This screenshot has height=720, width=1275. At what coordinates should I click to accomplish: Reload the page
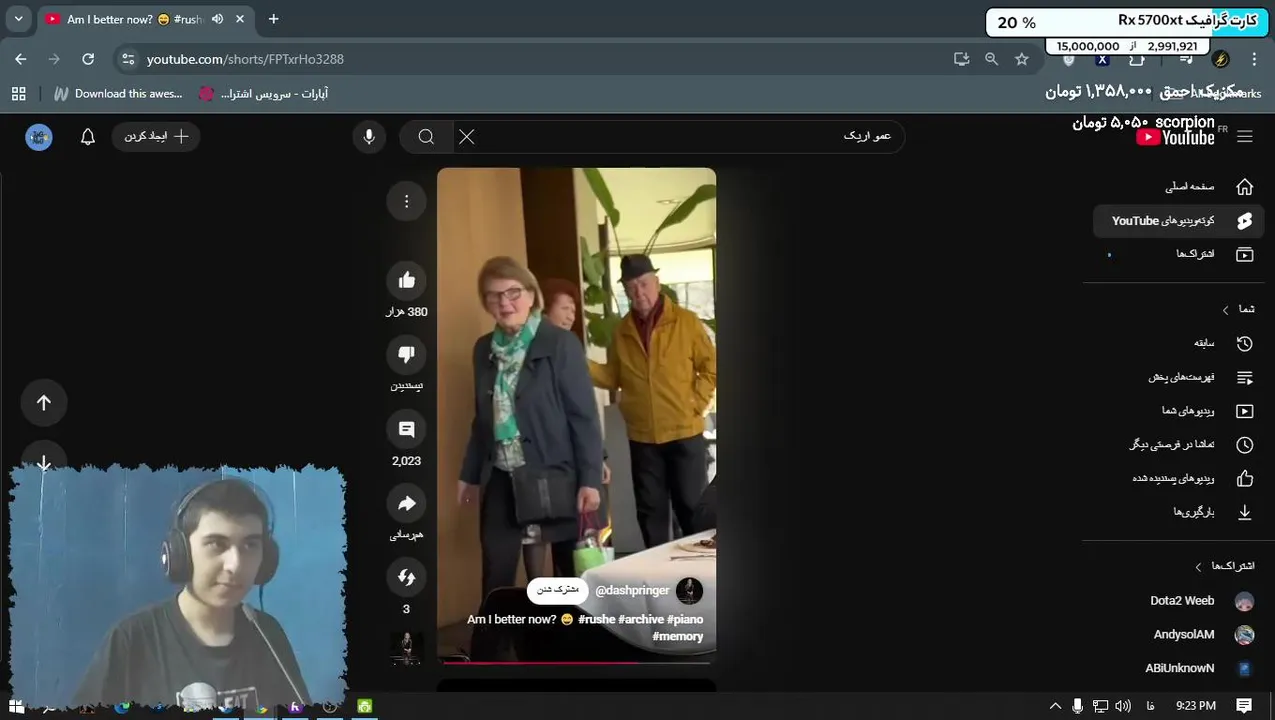point(88,59)
